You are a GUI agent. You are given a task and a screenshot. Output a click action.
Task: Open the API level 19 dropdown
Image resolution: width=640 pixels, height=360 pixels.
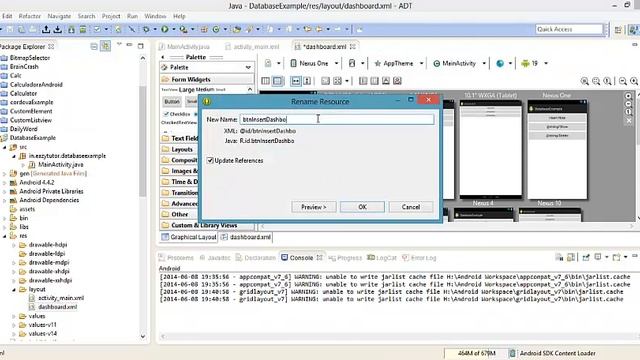coord(535,63)
